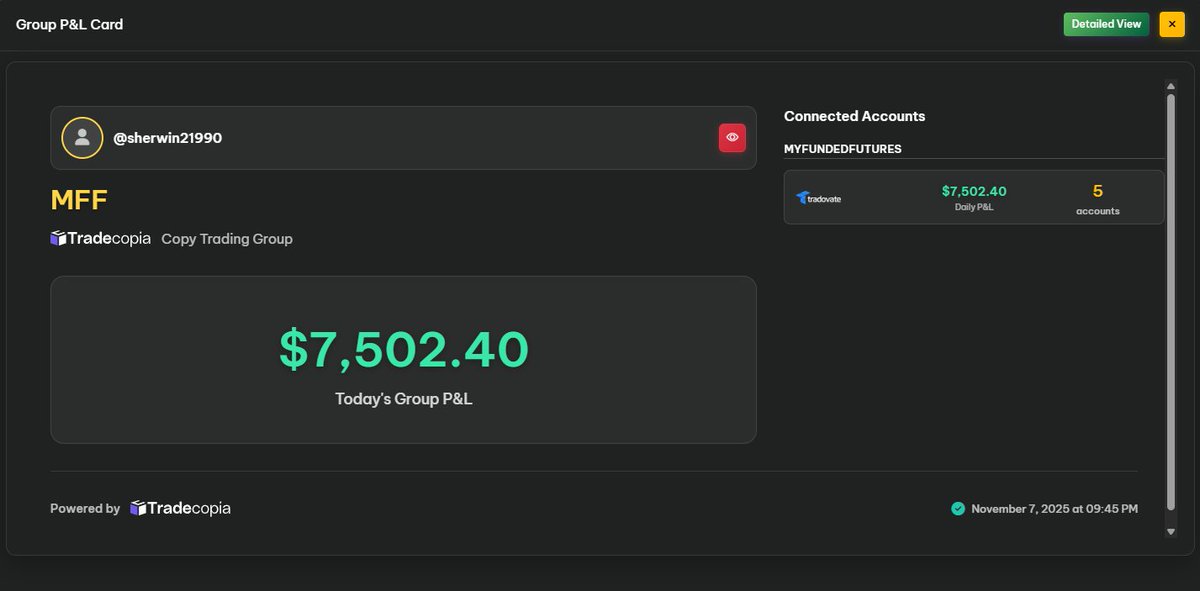Toggle the red eye visibility button
The width and height of the screenshot is (1200, 591).
coord(732,138)
